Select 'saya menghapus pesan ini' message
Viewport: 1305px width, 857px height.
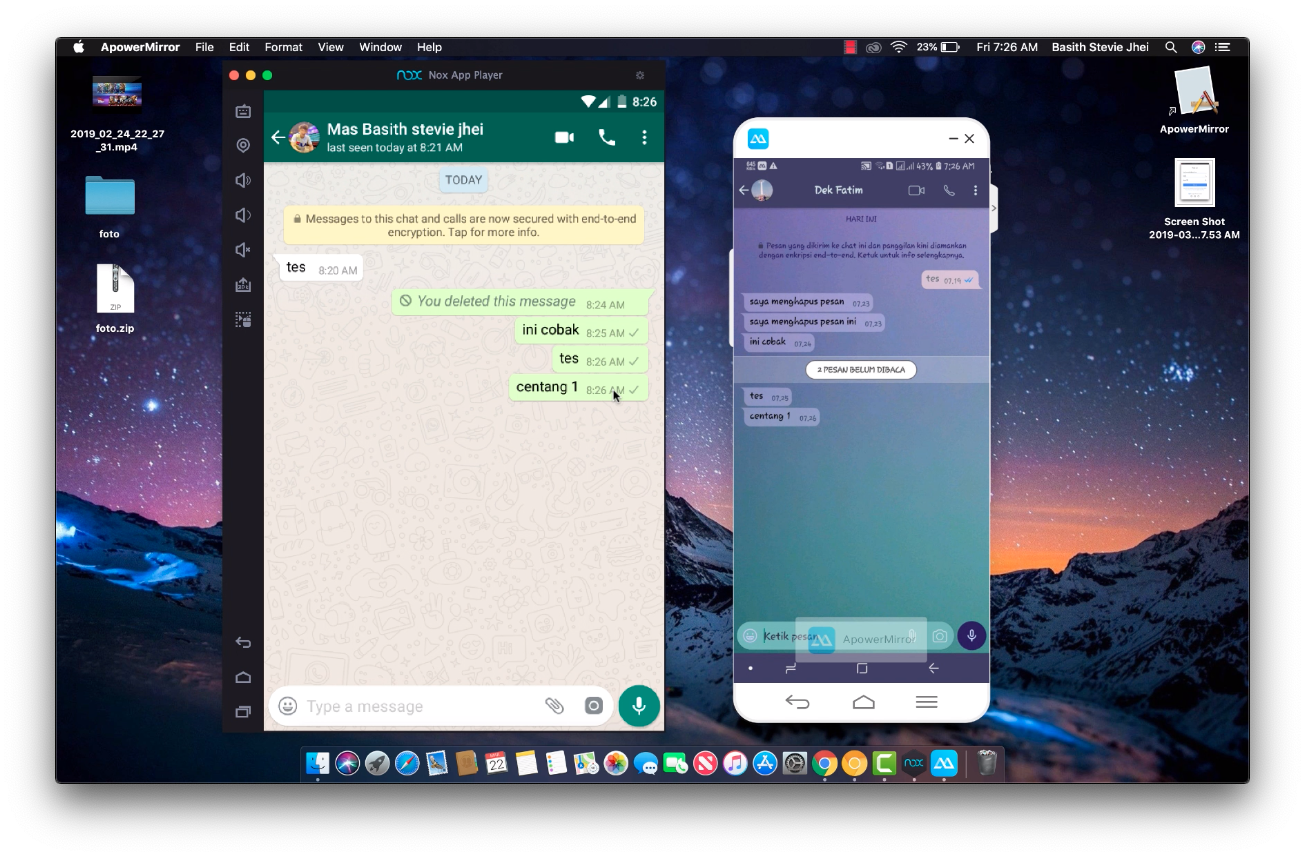point(815,322)
